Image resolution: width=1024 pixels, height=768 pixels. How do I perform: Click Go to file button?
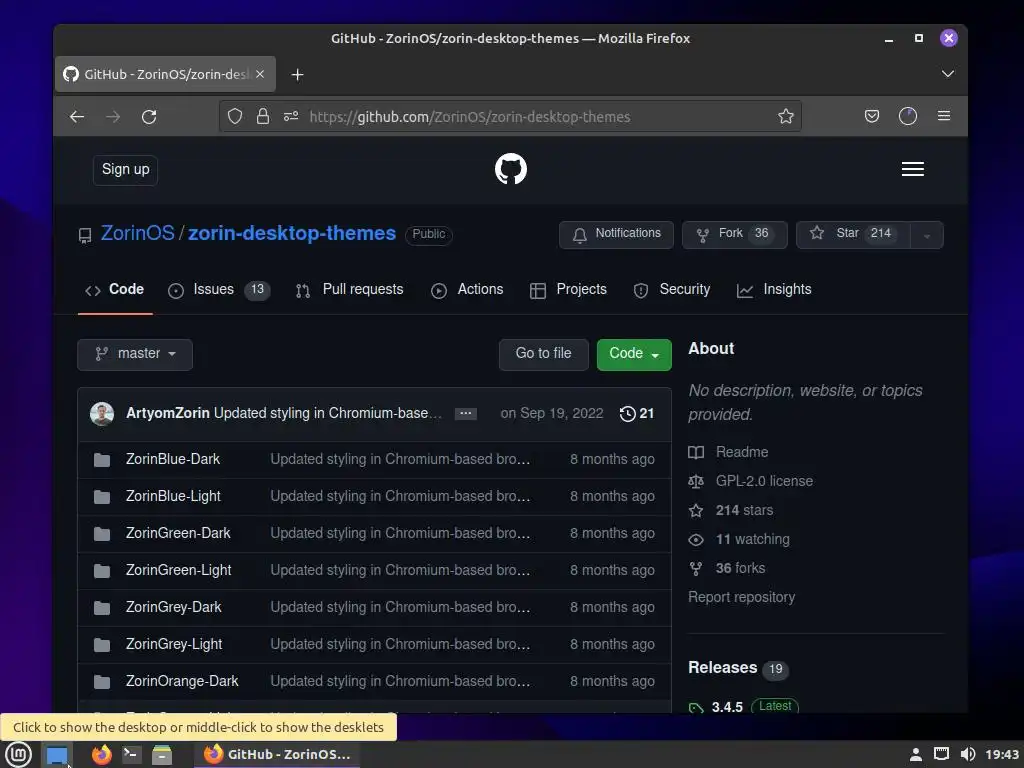pyautogui.click(x=543, y=354)
